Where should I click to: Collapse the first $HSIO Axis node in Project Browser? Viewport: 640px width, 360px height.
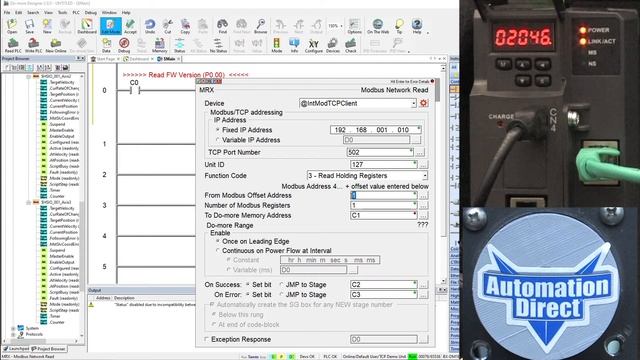pos(29,76)
